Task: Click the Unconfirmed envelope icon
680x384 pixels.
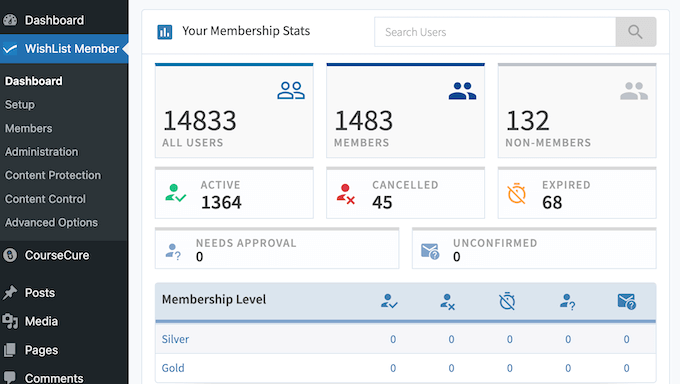Action: coord(430,251)
